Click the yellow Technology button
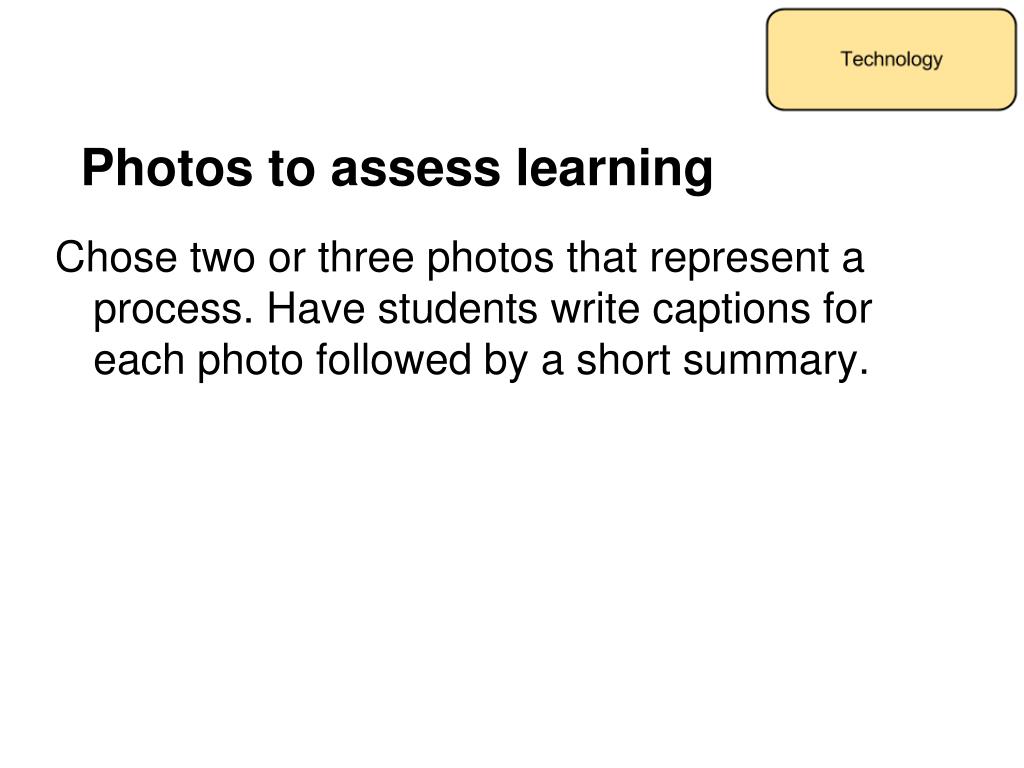The image size is (1024, 768). click(x=891, y=59)
